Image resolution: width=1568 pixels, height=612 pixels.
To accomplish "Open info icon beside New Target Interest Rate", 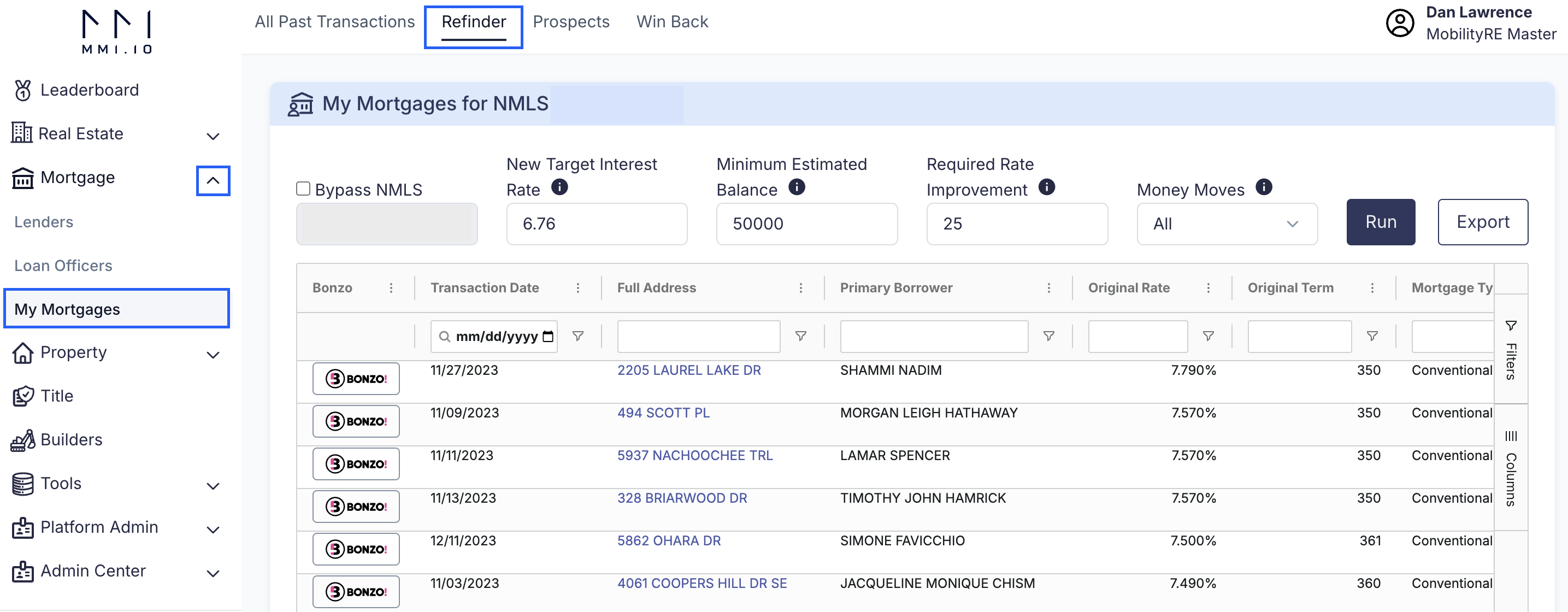I will point(559,187).
